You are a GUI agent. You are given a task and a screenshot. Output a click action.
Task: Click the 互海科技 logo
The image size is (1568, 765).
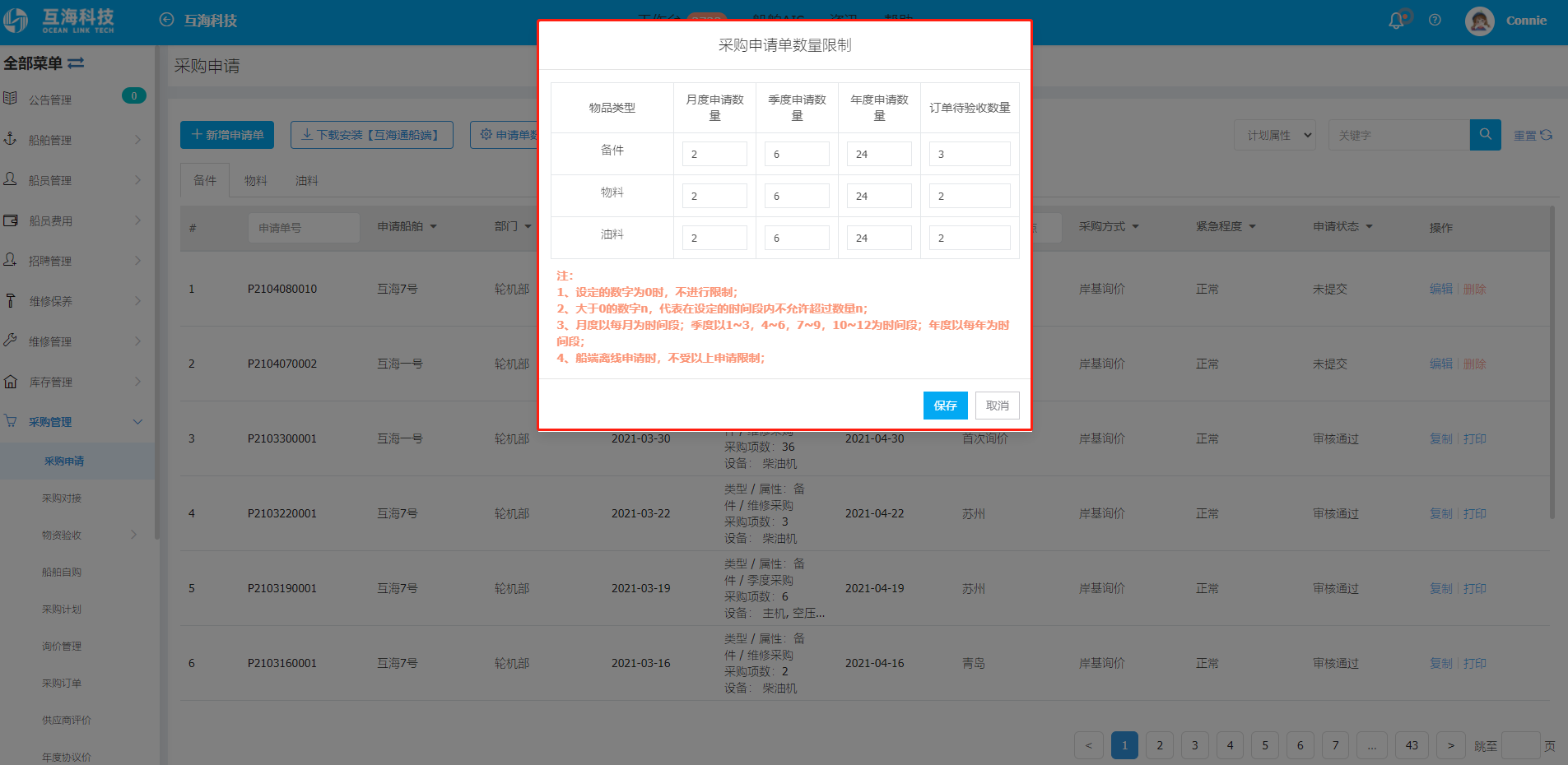point(59,20)
